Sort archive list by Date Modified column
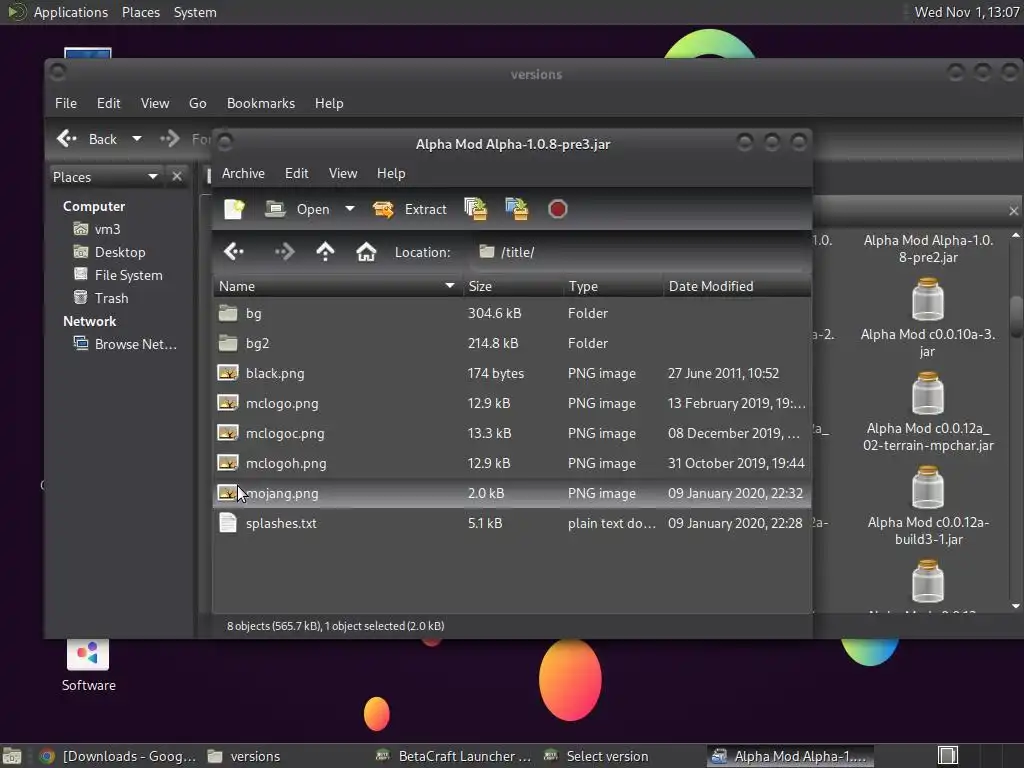The image size is (1024, 768). click(x=737, y=286)
